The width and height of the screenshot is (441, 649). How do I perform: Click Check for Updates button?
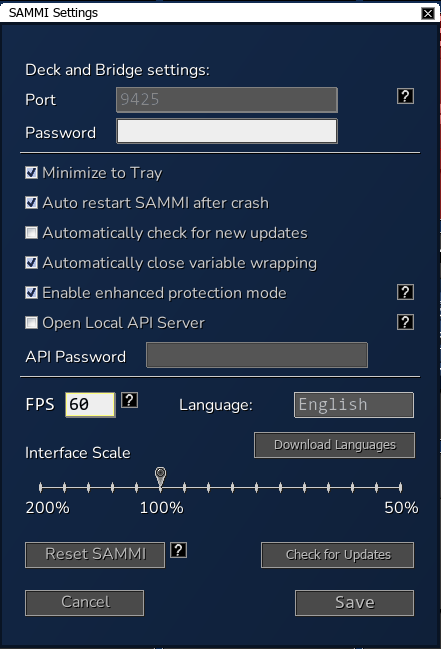pyautogui.click(x=337, y=555)
